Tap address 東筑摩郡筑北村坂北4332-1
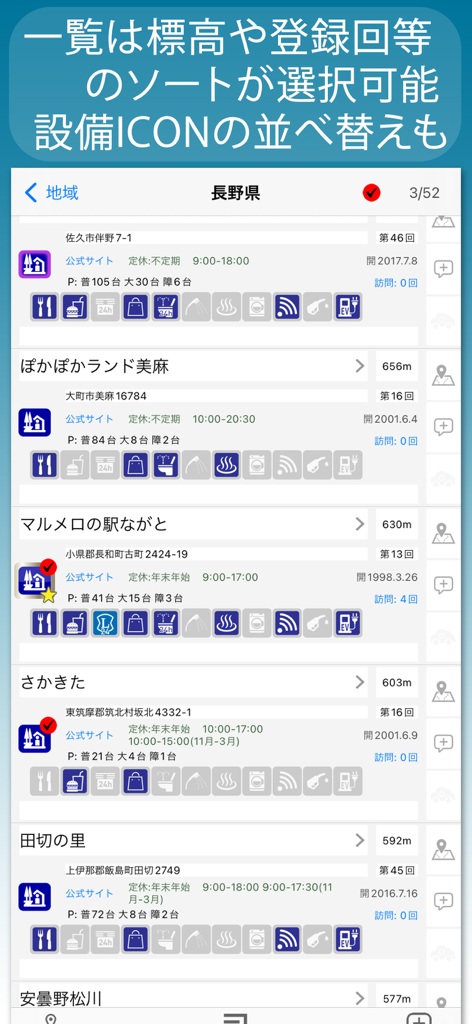The image size is (472, 1024). (129, 712)
